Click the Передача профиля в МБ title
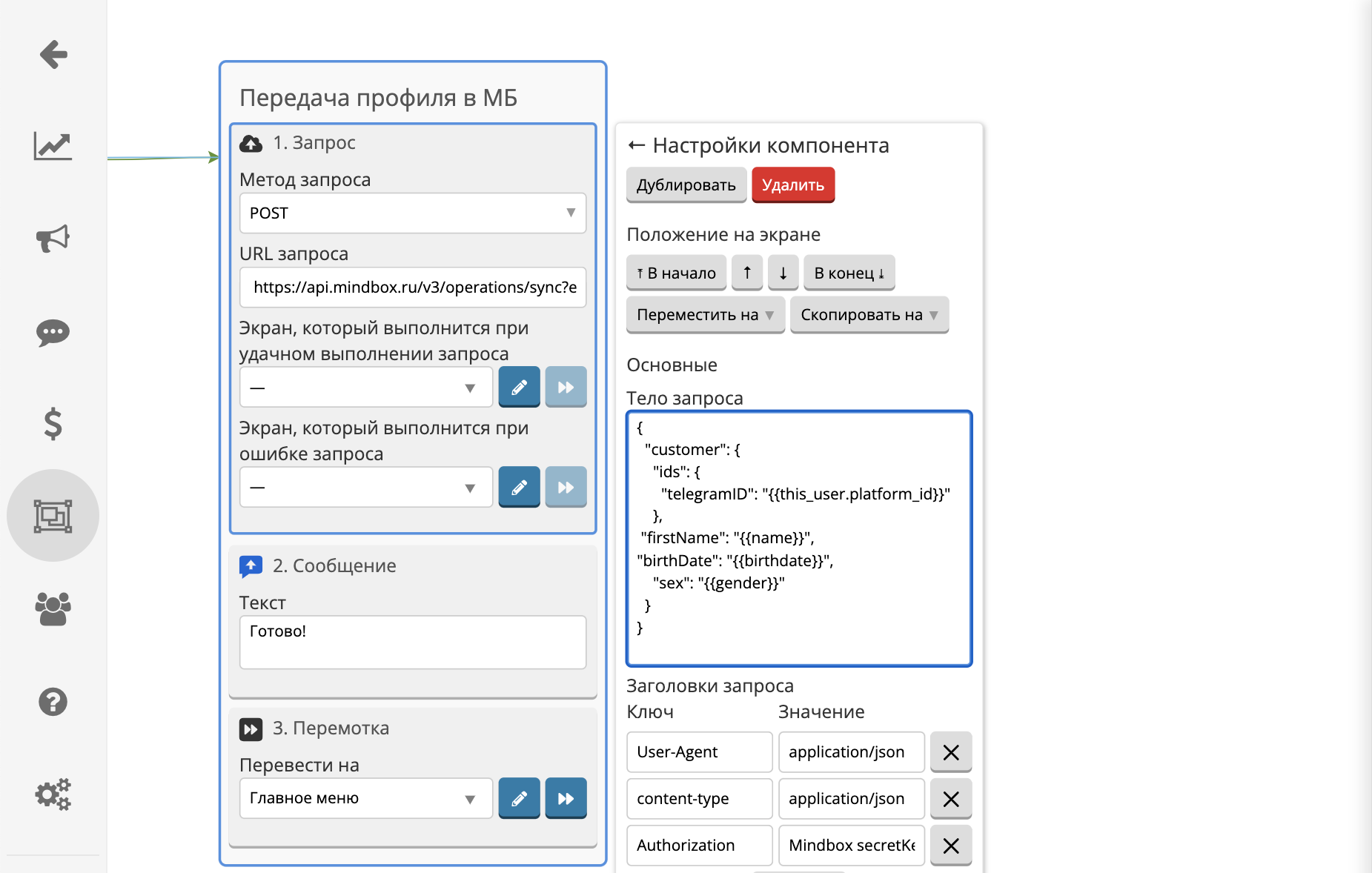The height and width of the screenshot is (873, 1372). pyautogui.click(x=378, y=98)
